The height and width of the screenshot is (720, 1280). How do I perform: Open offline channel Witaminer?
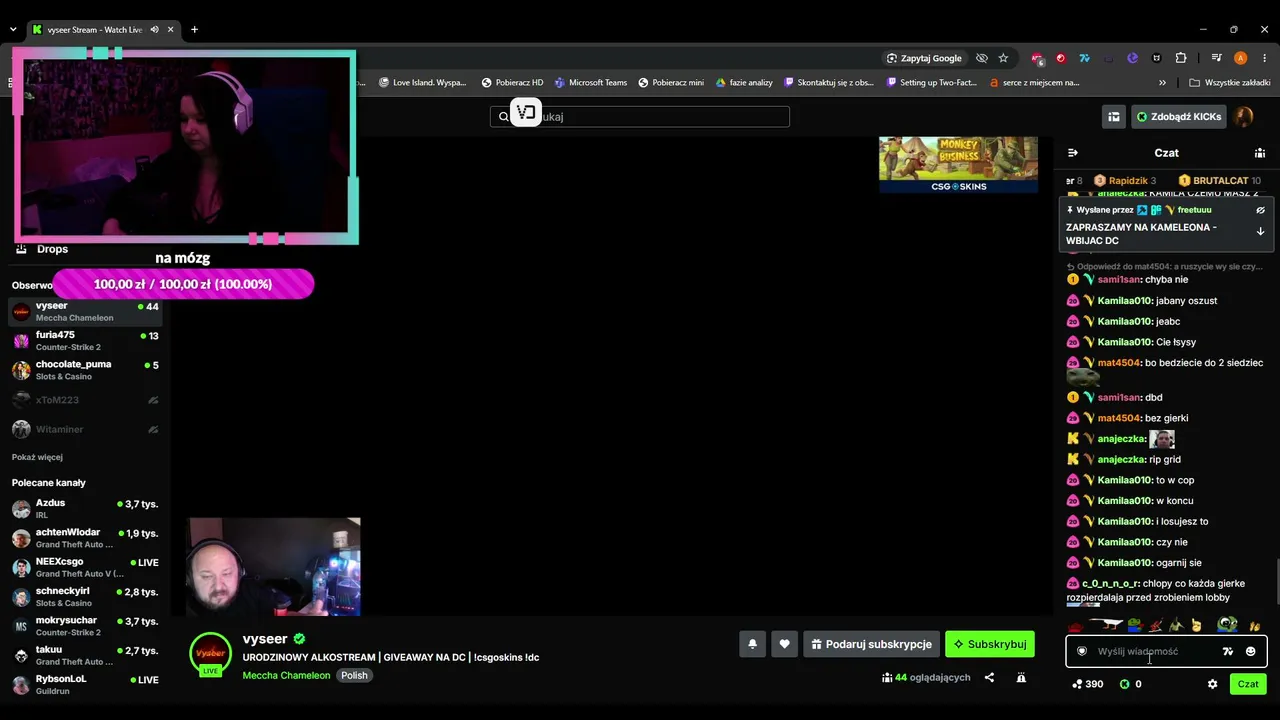85,429
